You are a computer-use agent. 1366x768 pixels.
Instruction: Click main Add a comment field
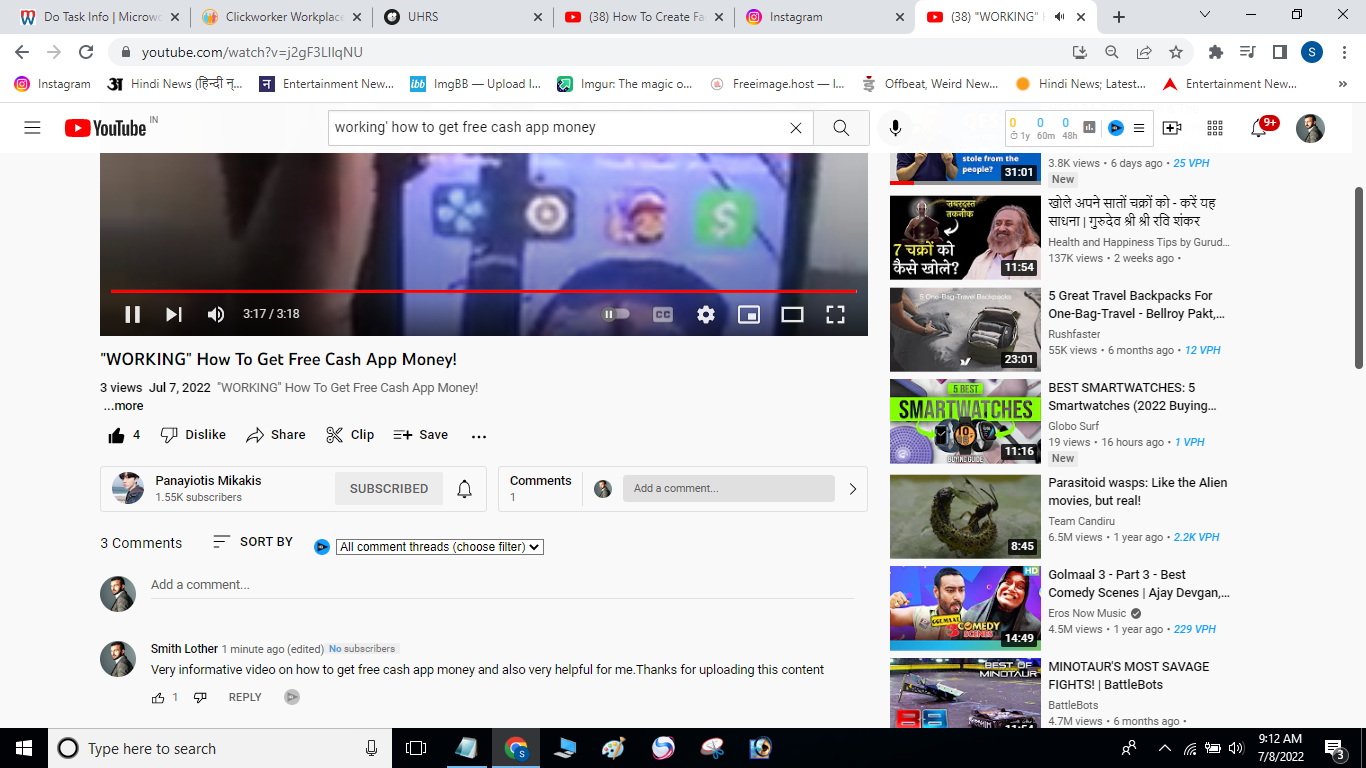[502, 585]
